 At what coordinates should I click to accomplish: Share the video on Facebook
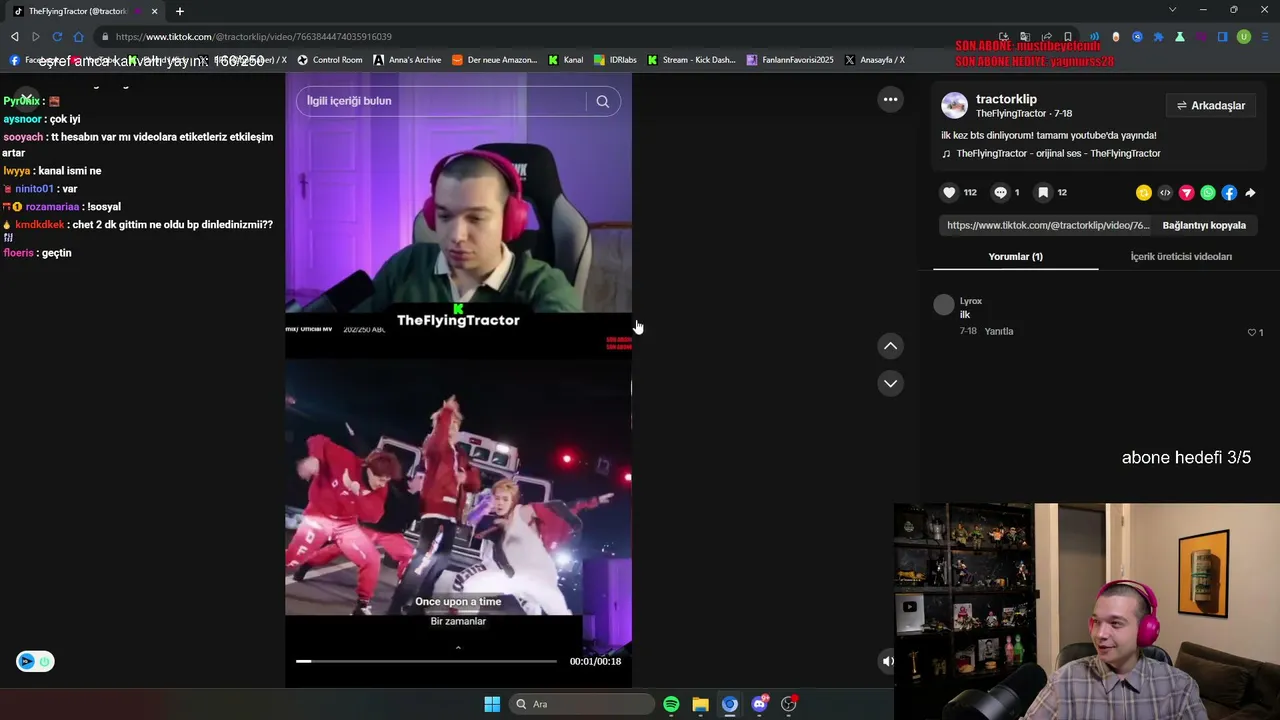(1229, 193)
